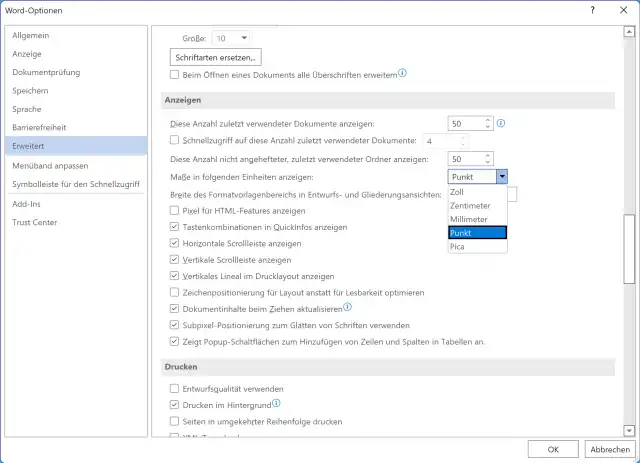Switch to 'Trust Center' category
640x463 pixels.
pyautogui.click(x=36, y=222)
